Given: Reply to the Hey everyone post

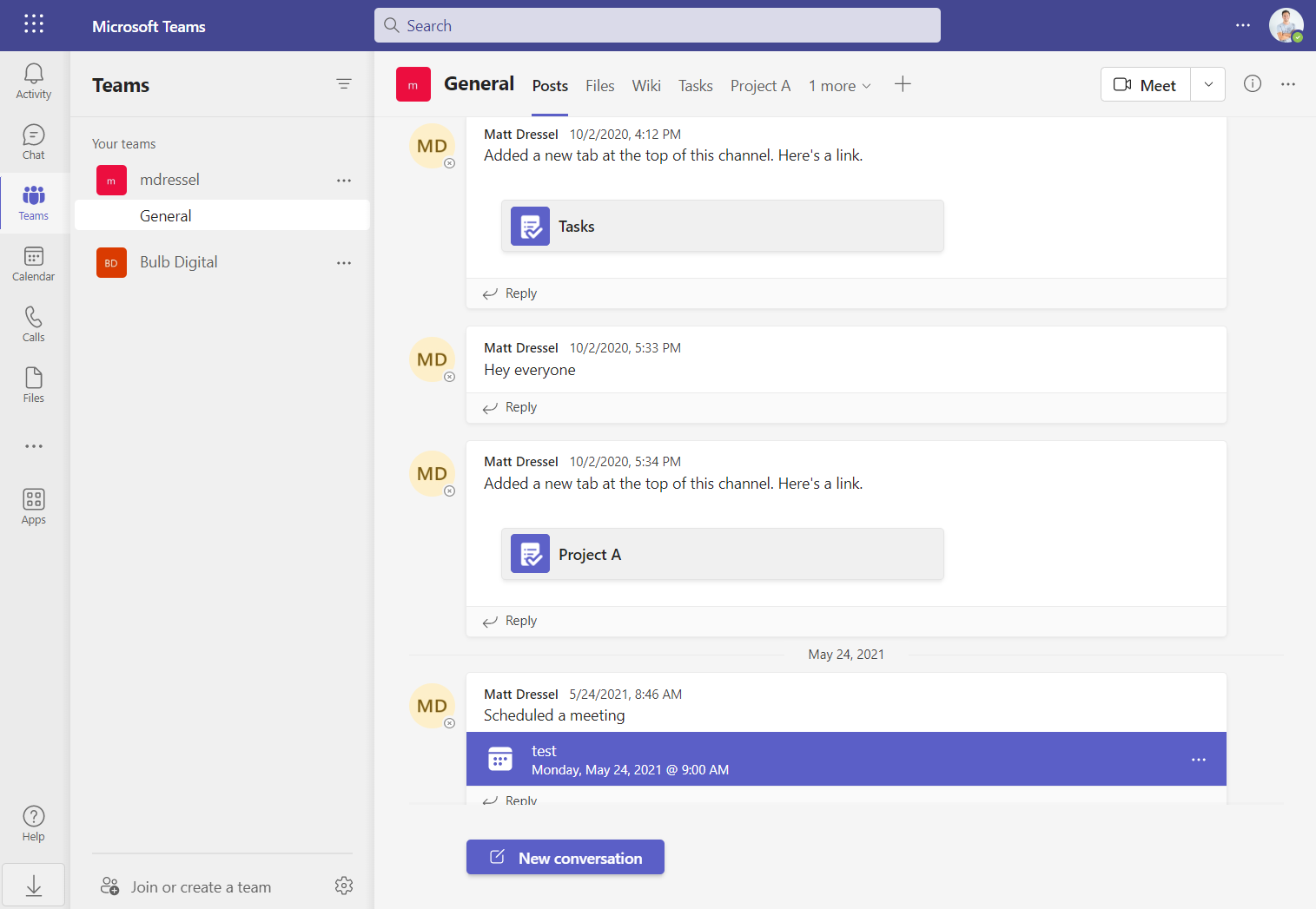Looking at the screenshot, I should click(510, 407).
